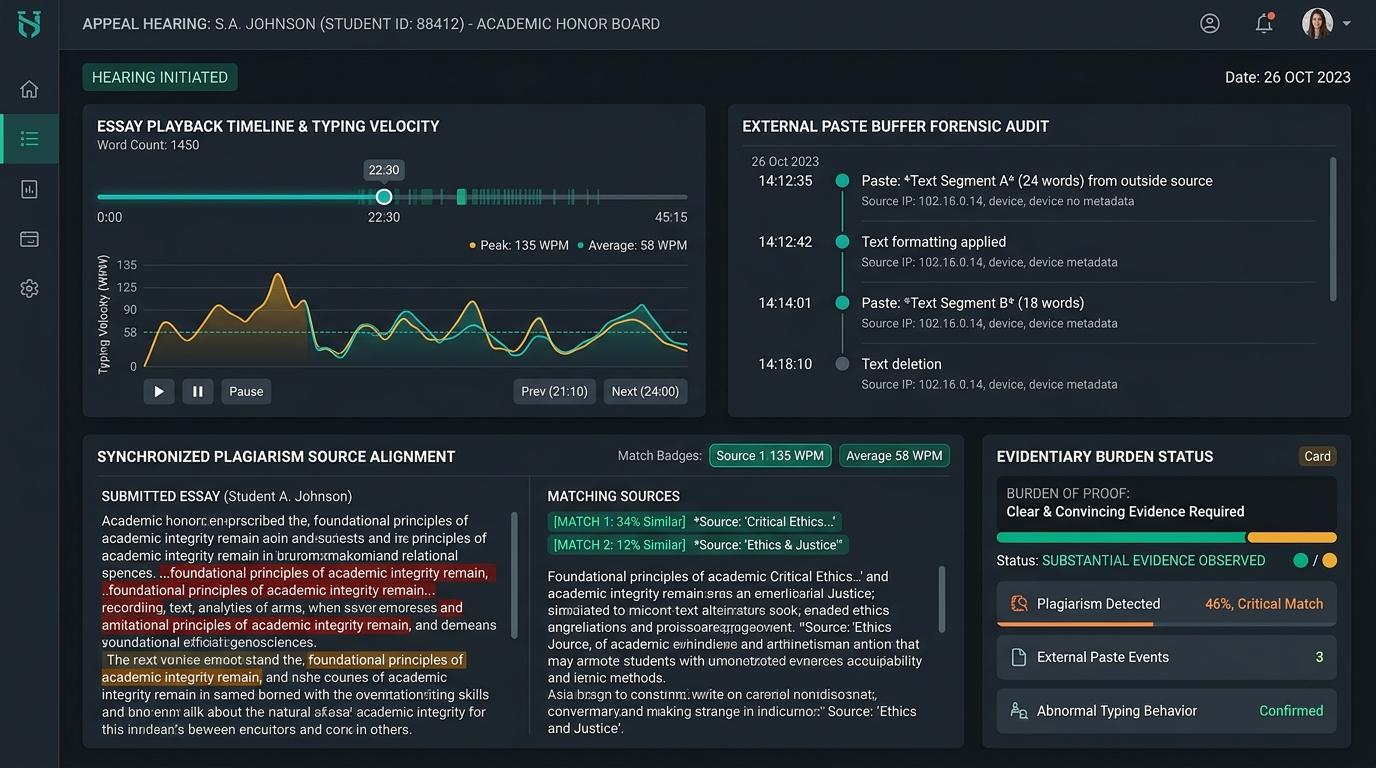Click the app logo icon

pyautogui.click(x=29, y=24)
